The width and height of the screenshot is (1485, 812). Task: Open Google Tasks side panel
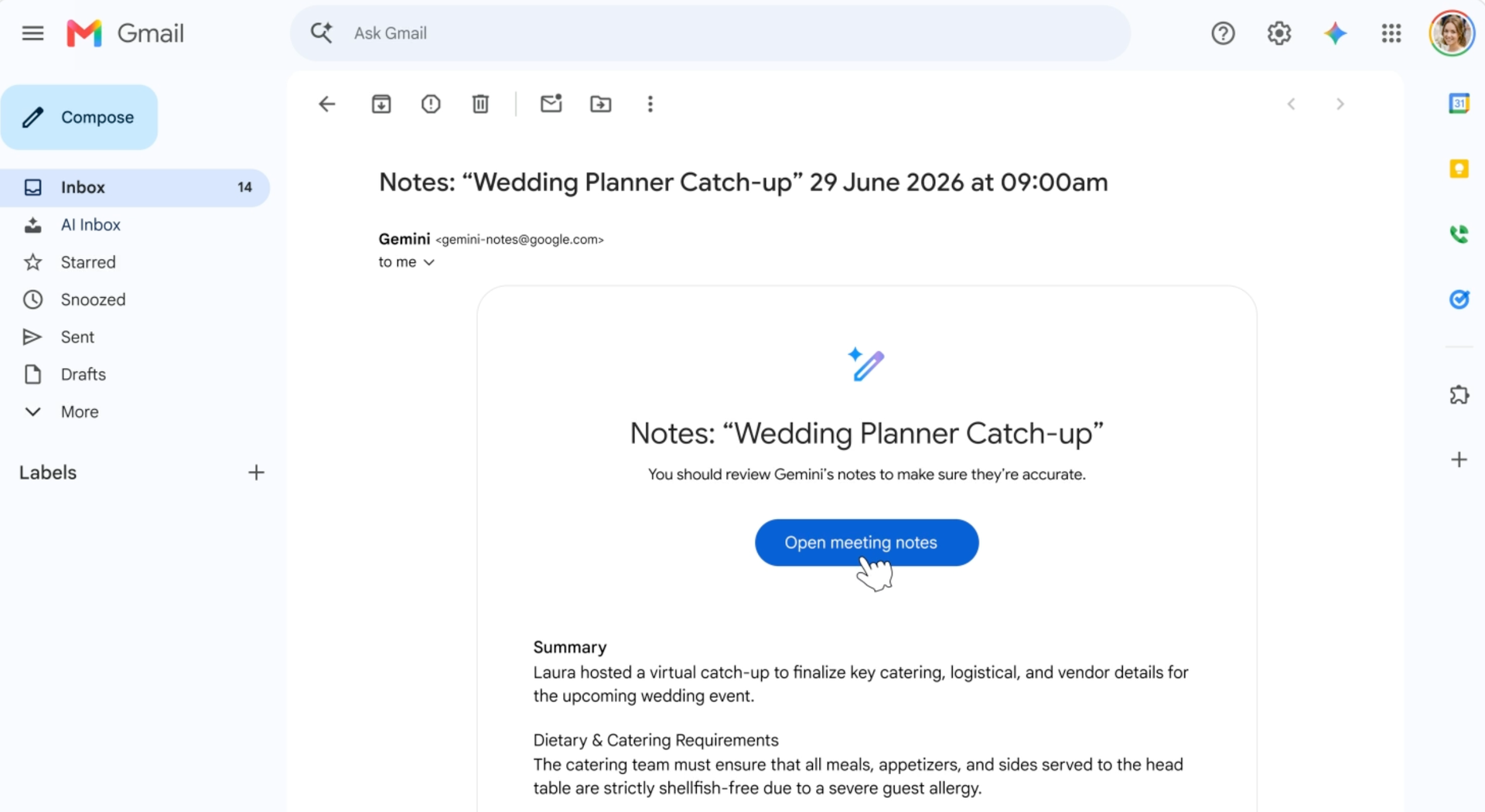pos(1459,299)
